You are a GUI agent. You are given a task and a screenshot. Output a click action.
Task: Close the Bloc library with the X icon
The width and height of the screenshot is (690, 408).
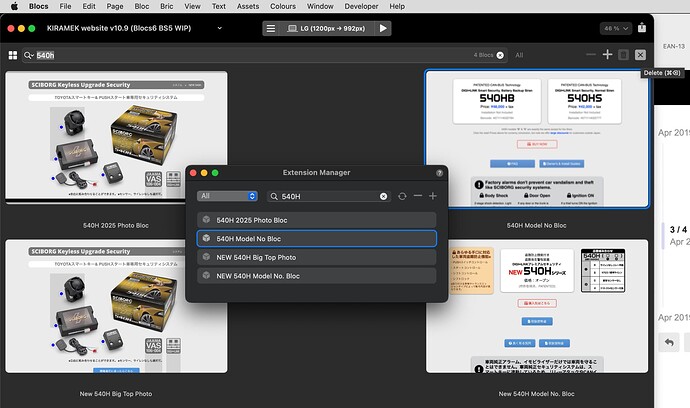[640, 55]
